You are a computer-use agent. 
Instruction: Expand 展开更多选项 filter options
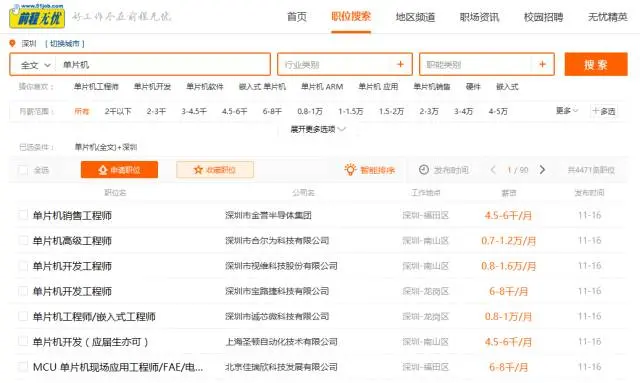[318, 129]
